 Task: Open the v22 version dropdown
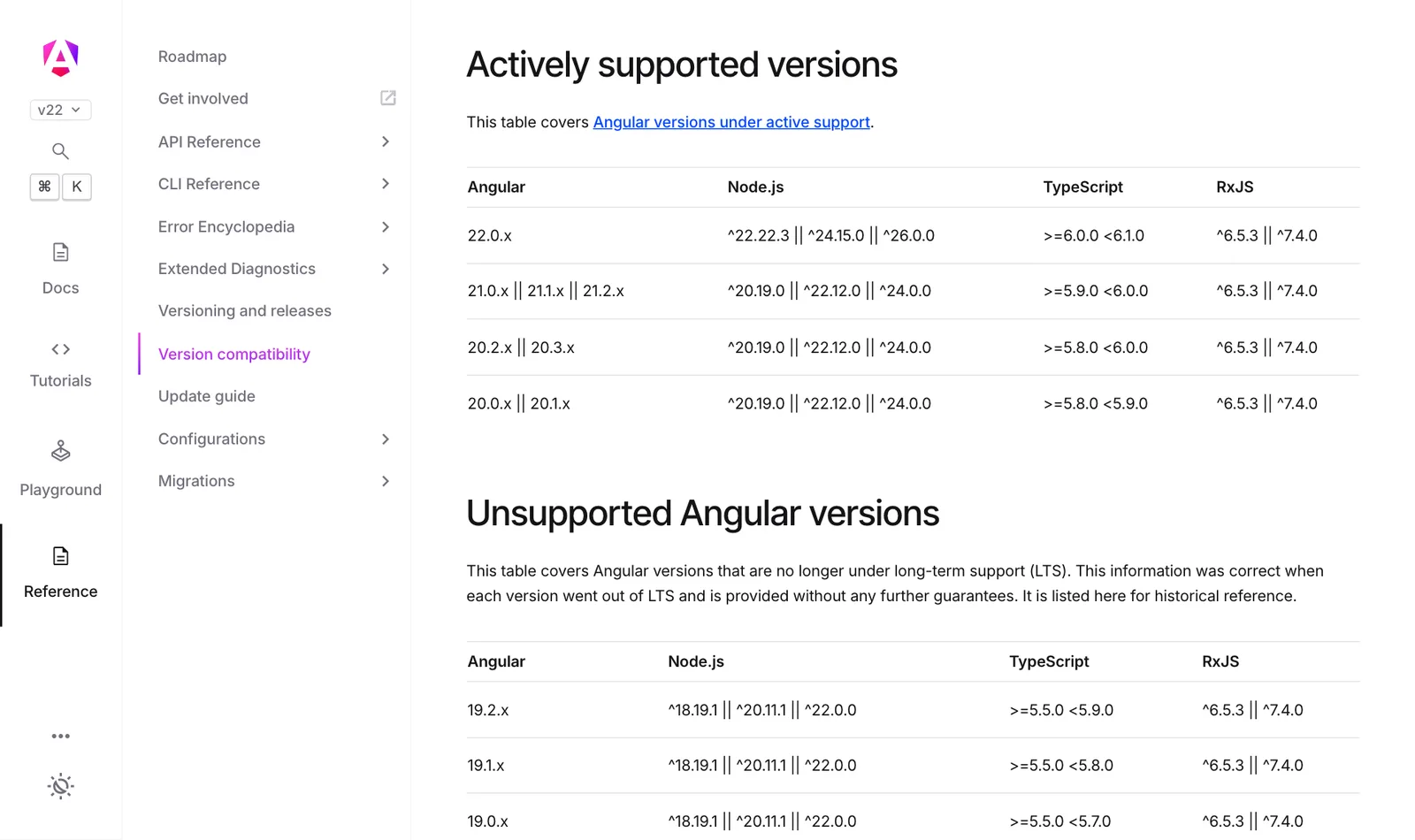60,110
